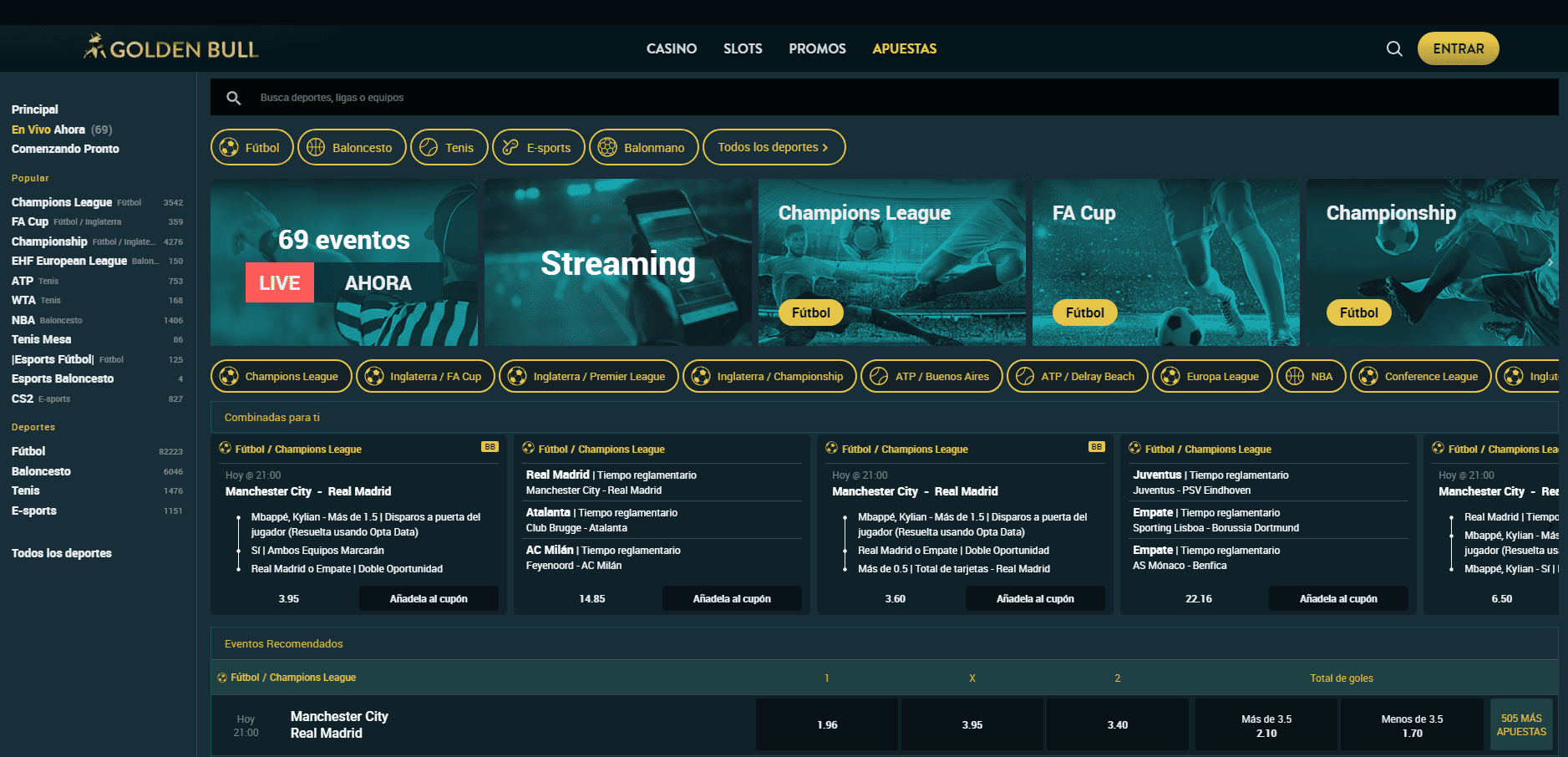This screenshot has width=1568, height=757.
Task: Open the PROMOS menu item
Action: point(817,48)
